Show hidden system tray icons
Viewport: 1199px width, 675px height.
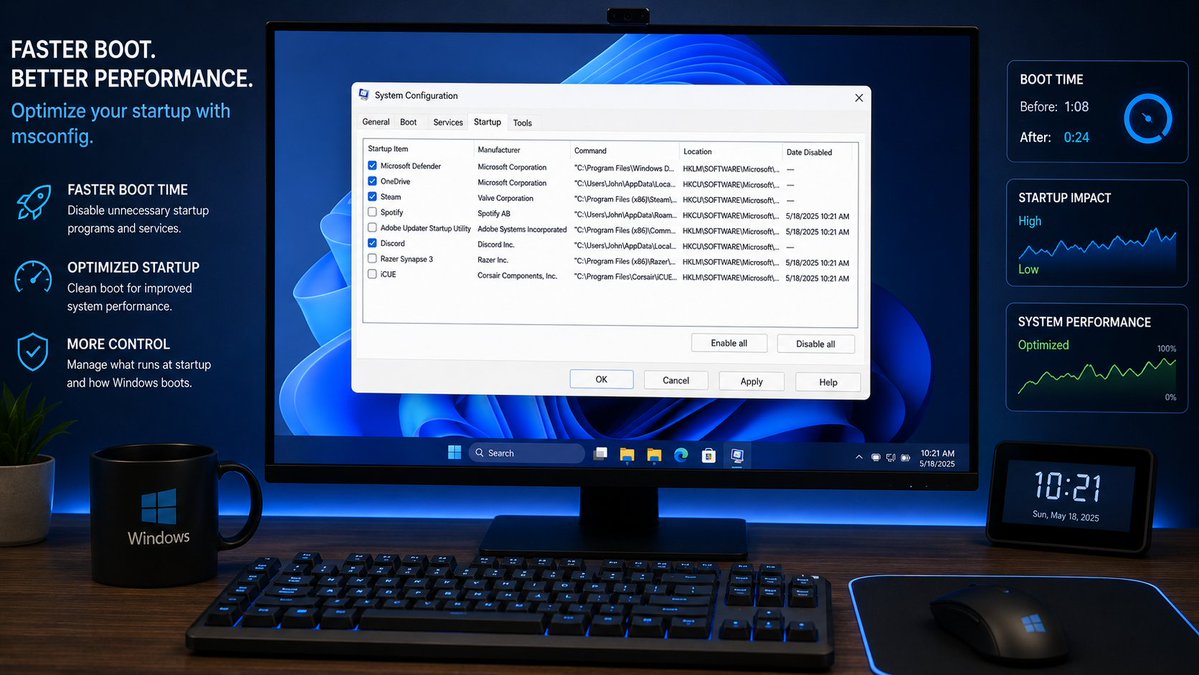(859, 457)
